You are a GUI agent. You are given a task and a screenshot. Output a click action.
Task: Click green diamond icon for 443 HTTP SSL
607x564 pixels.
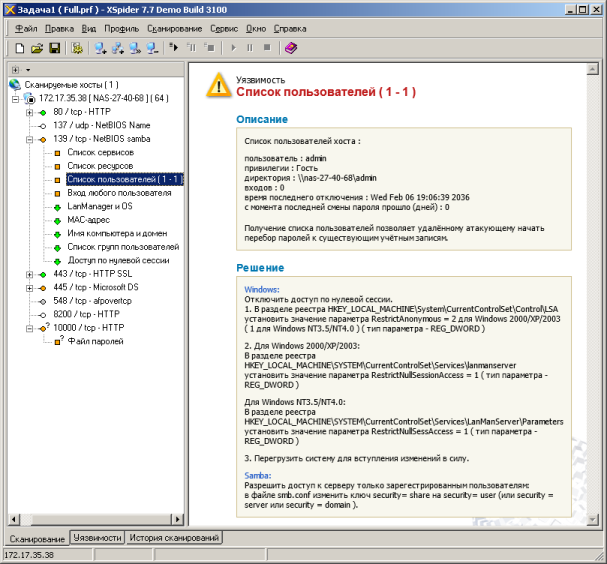pos(43,274)
